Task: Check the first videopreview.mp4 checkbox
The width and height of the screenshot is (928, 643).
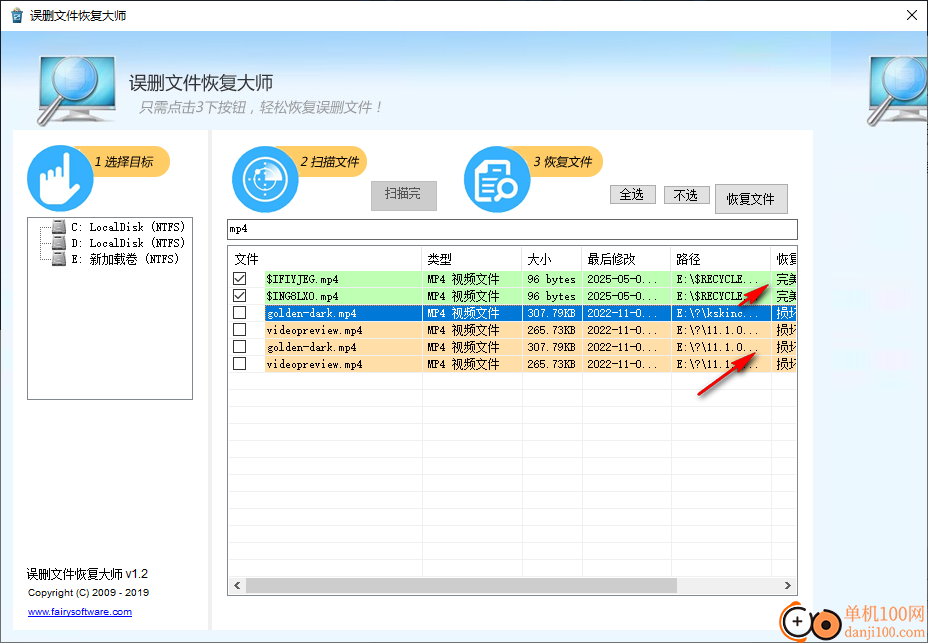Action: pyautogui.click(x=240, y=330)
